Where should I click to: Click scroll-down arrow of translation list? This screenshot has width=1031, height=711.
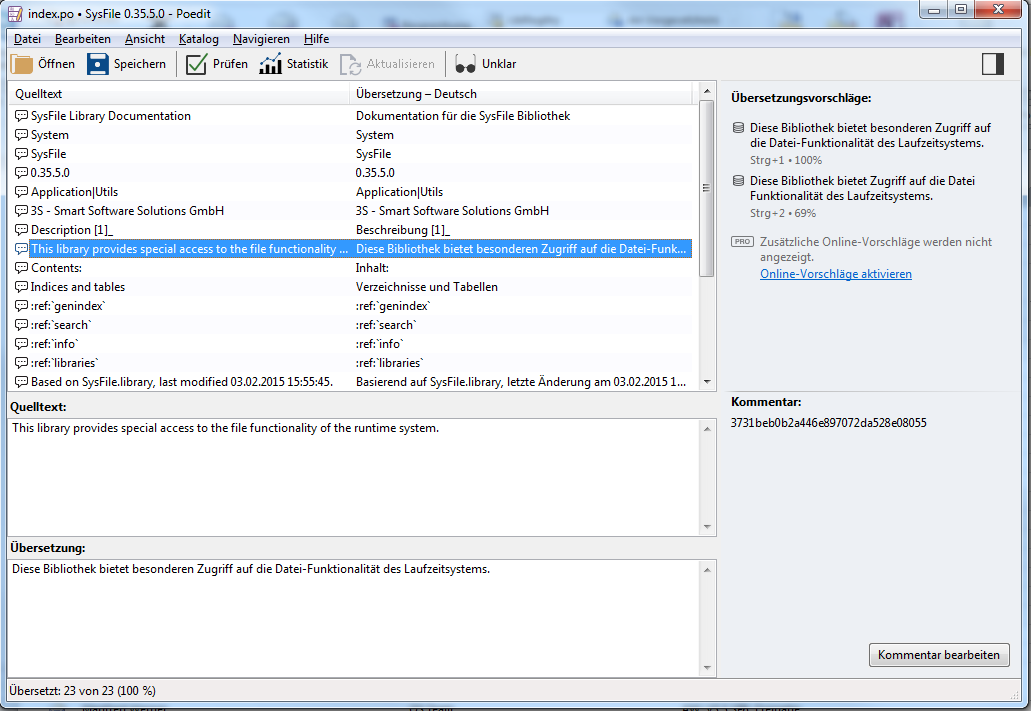click(707, 381)
